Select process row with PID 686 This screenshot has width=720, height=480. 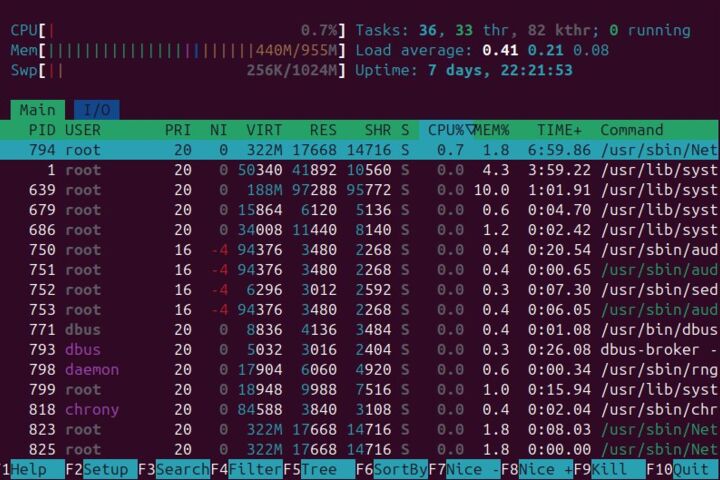pos(360,230)
